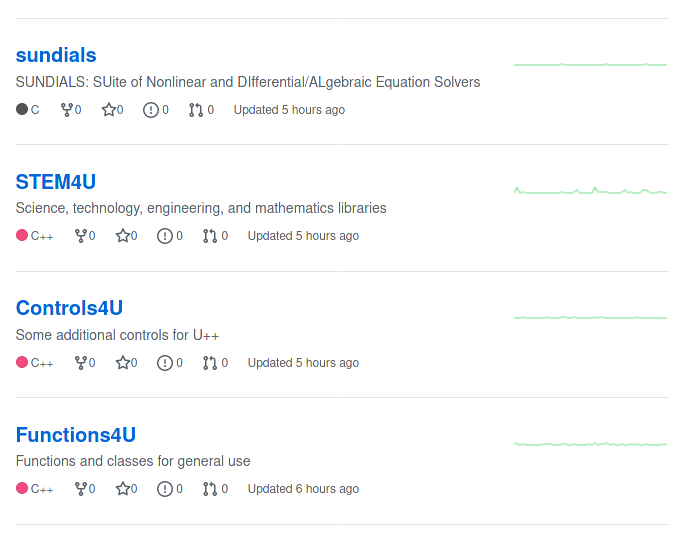Open sundials pull requests icon
This screenshot has width=692, height=554.
195,110
